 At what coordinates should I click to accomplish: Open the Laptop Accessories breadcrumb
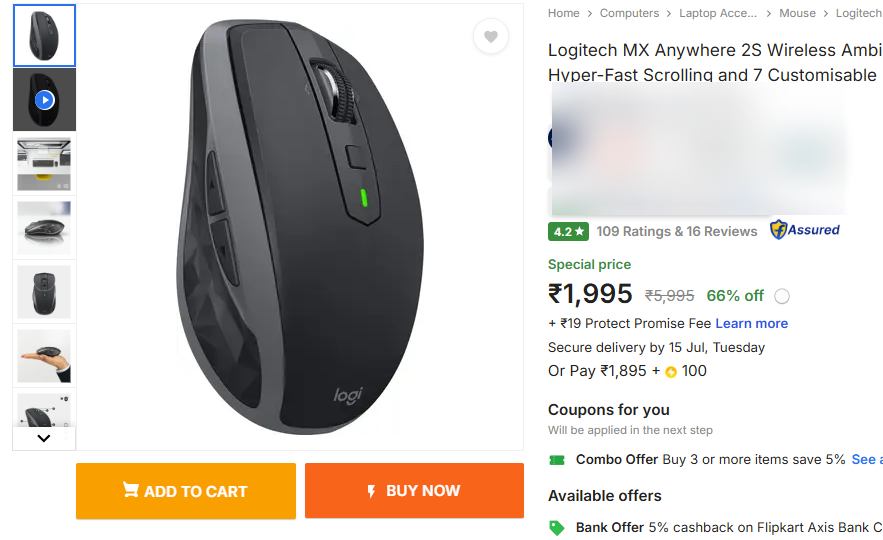(718, 13)
